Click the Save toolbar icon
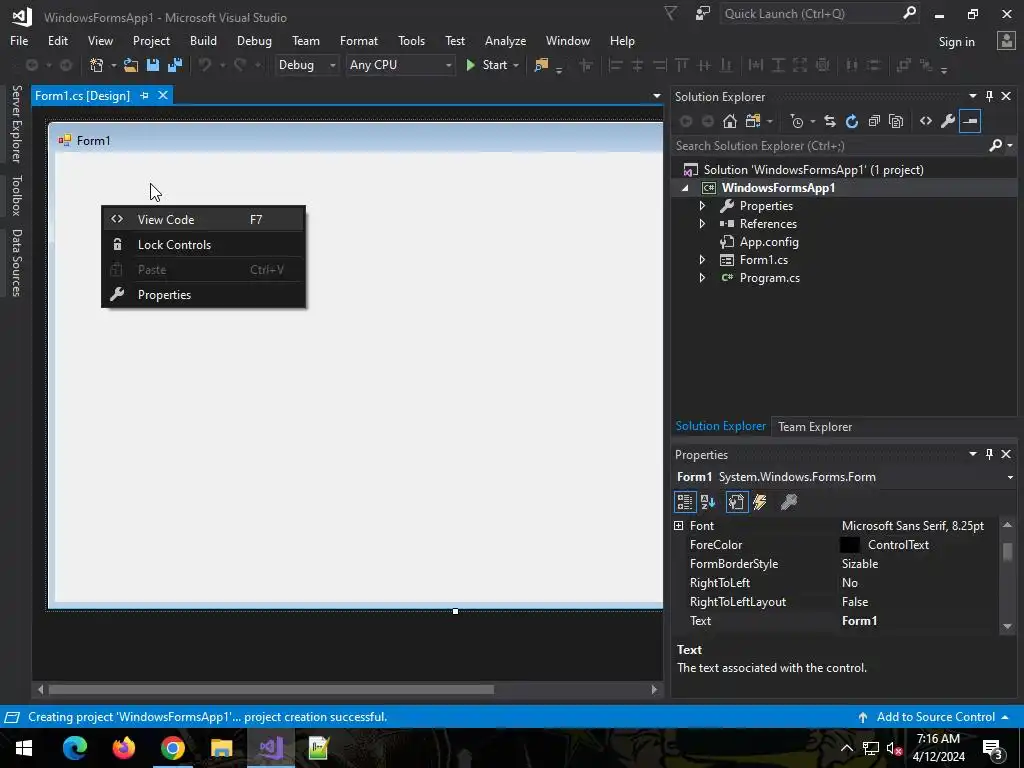Viewport: 1024px width, 768px height. tap(153, 65)
